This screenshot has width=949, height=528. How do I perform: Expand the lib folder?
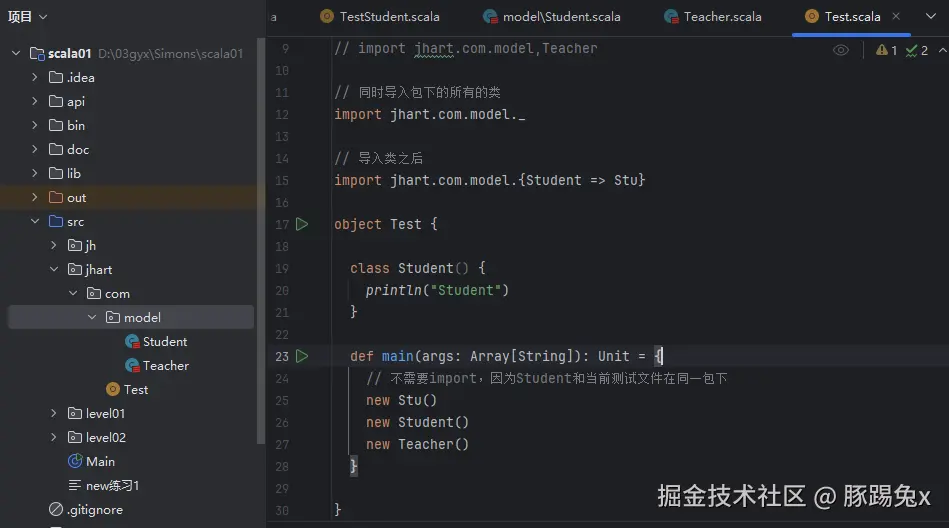[34, 173]
